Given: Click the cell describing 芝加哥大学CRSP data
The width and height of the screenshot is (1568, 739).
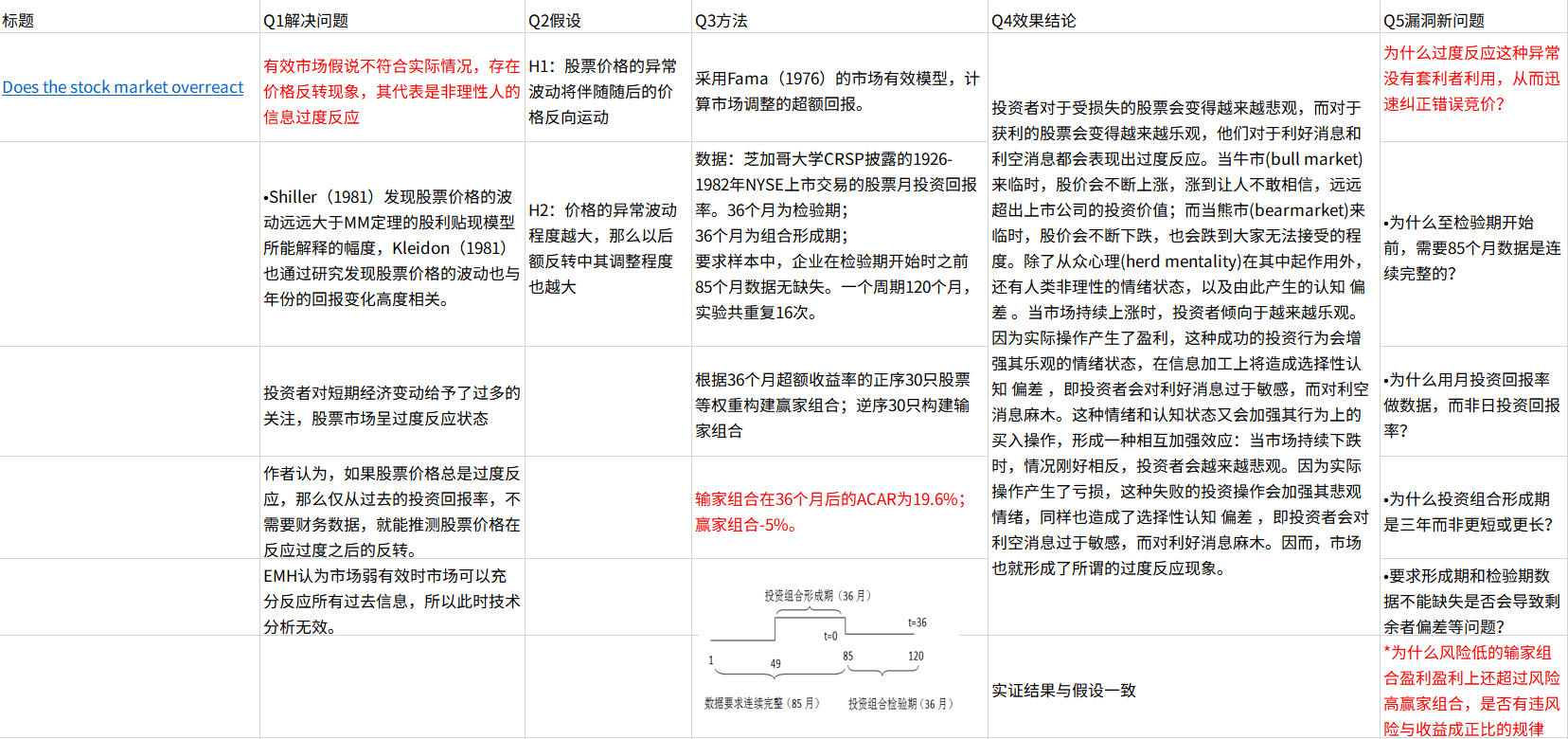Looking at the screenshot, I should pyautogui.click(x=837, y=235).
